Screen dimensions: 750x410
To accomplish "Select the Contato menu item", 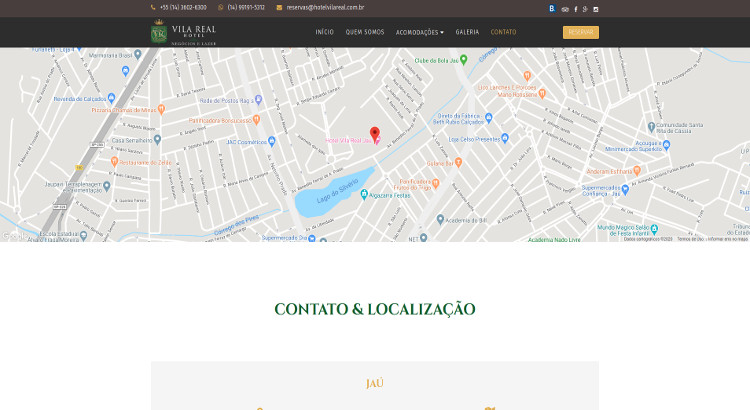I will tap(503, 32).
